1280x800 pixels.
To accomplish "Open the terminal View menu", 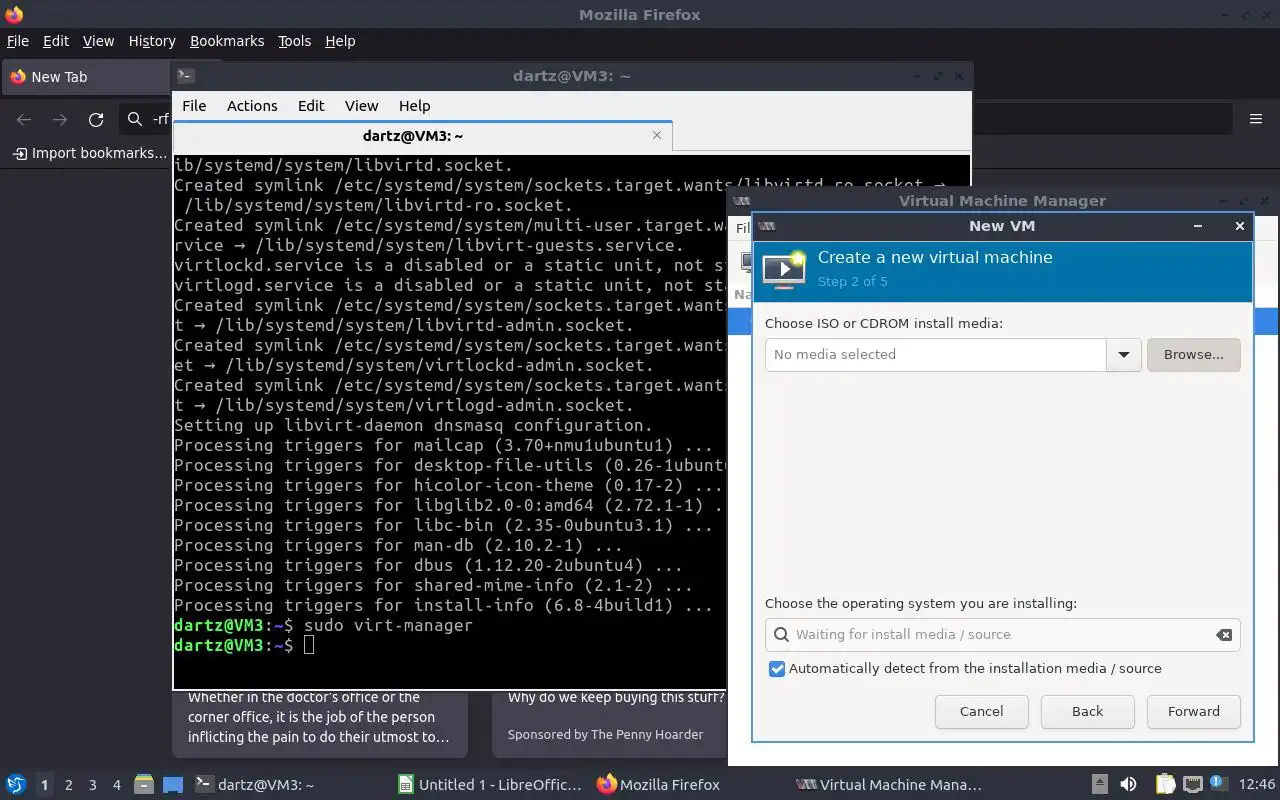I will point(362,106).
